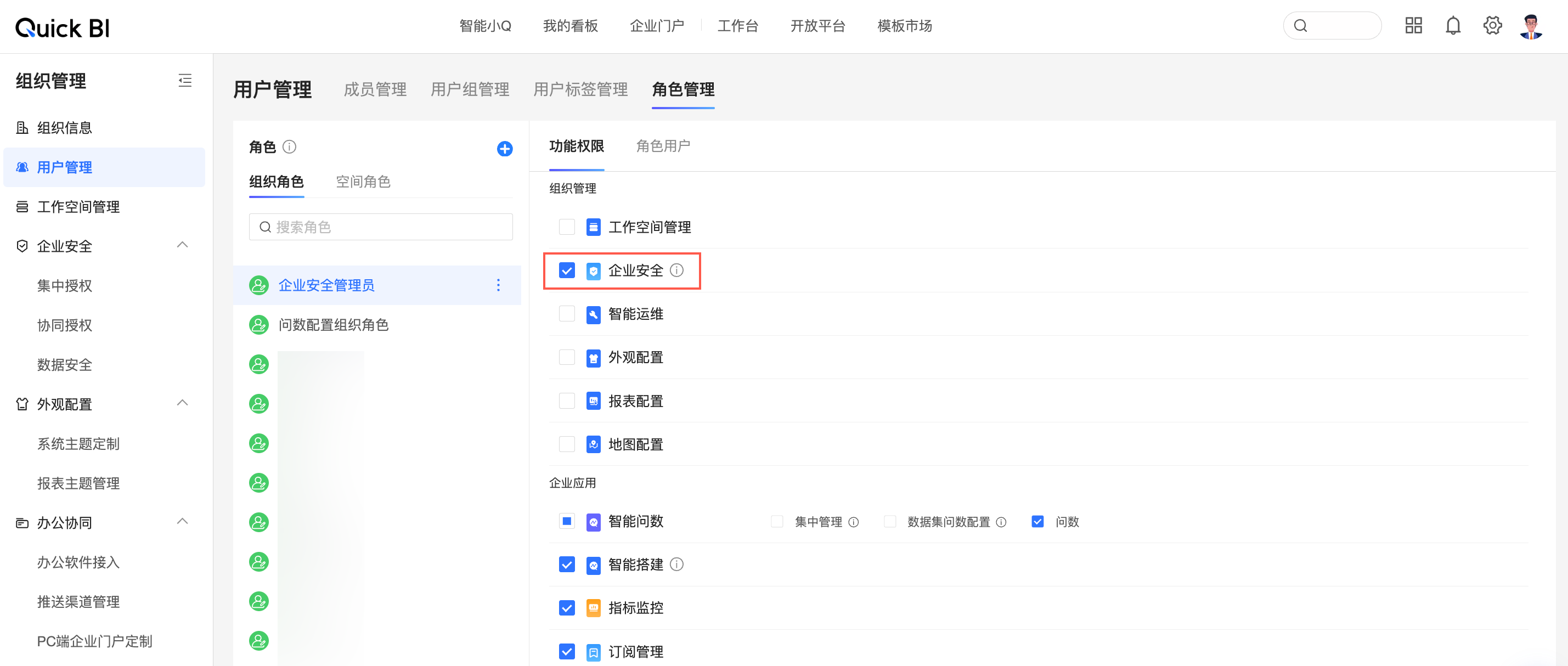
Task: Open 工作台 in top navigation
Action: tap(738, 26)
